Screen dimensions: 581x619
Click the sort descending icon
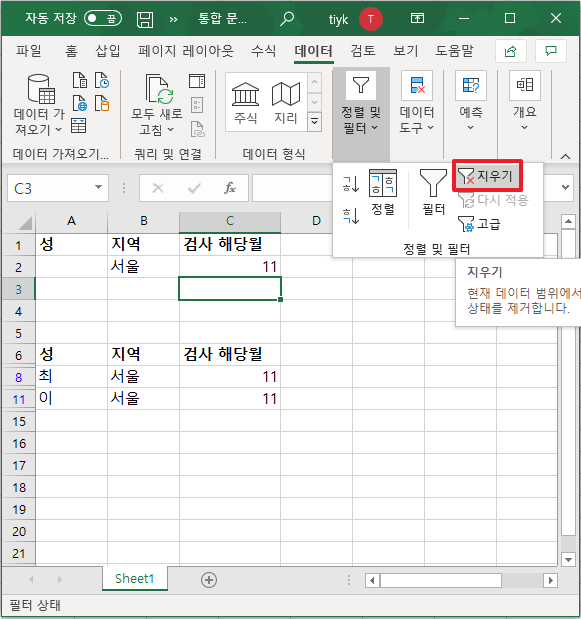pyautogui.click(x=351, y=216)
